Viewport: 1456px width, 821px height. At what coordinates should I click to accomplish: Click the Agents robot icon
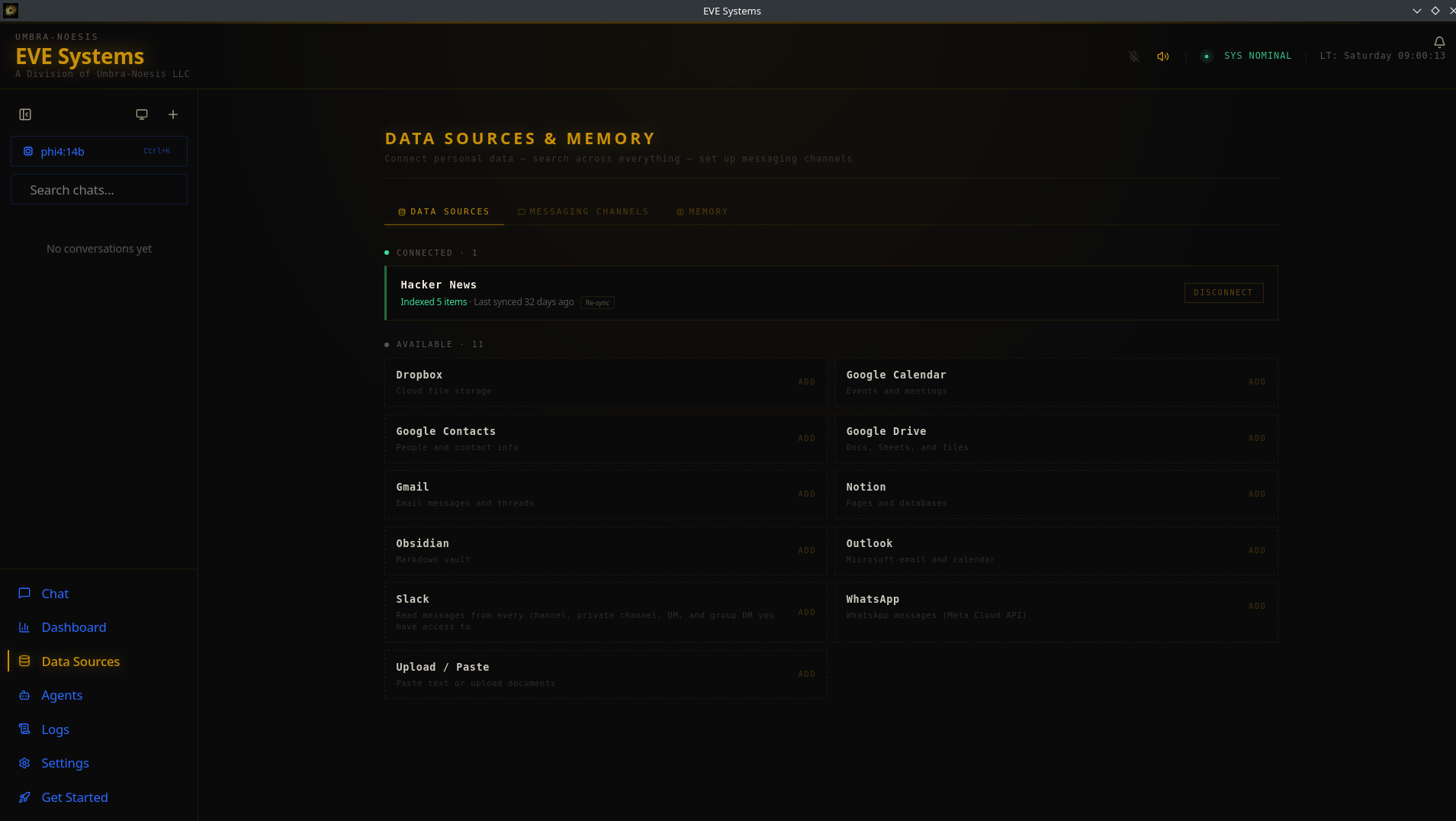point(24,695)
